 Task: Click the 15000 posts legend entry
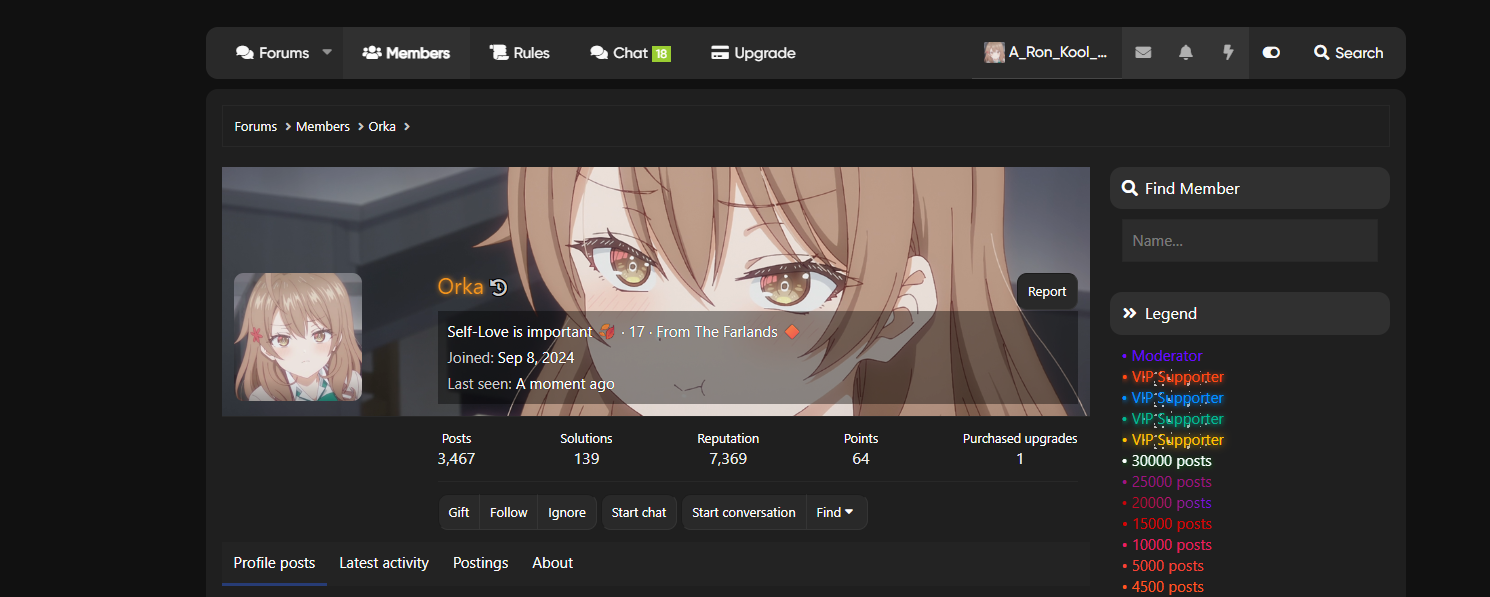(x=1172, y=524)
